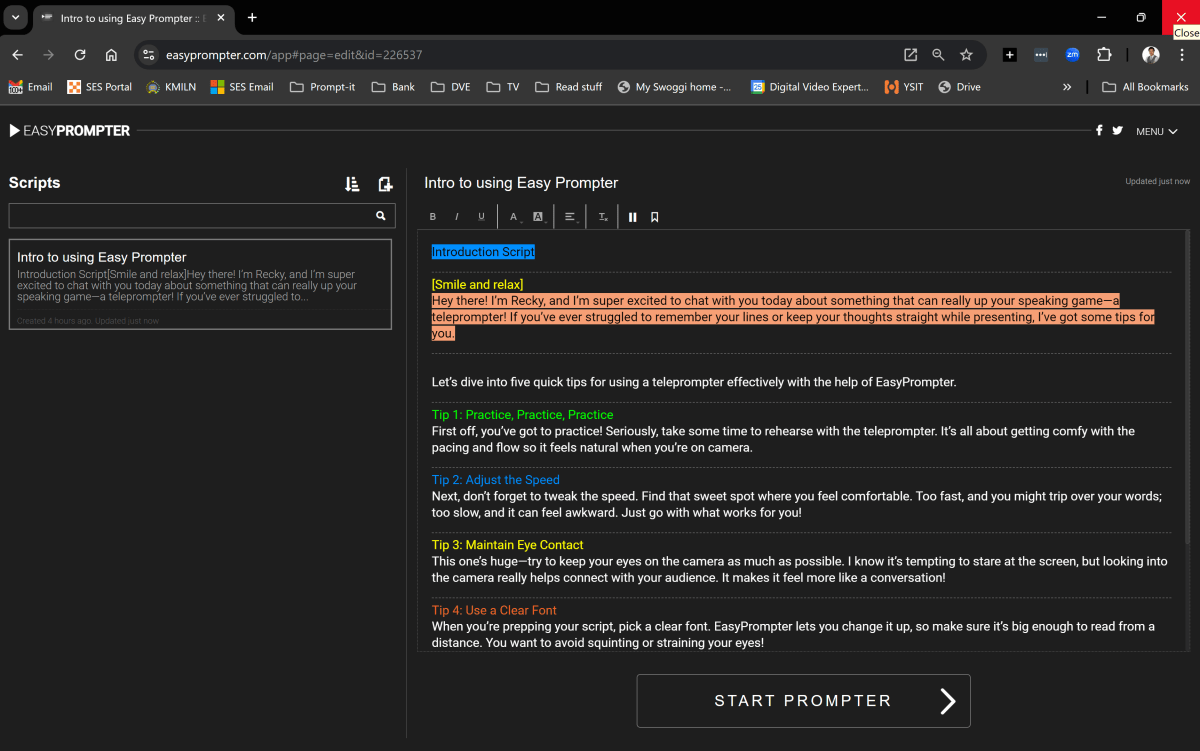Toggle italic formatting in editor toolbar
This screenshot has height=751, width=1200.
coord(457,217)
